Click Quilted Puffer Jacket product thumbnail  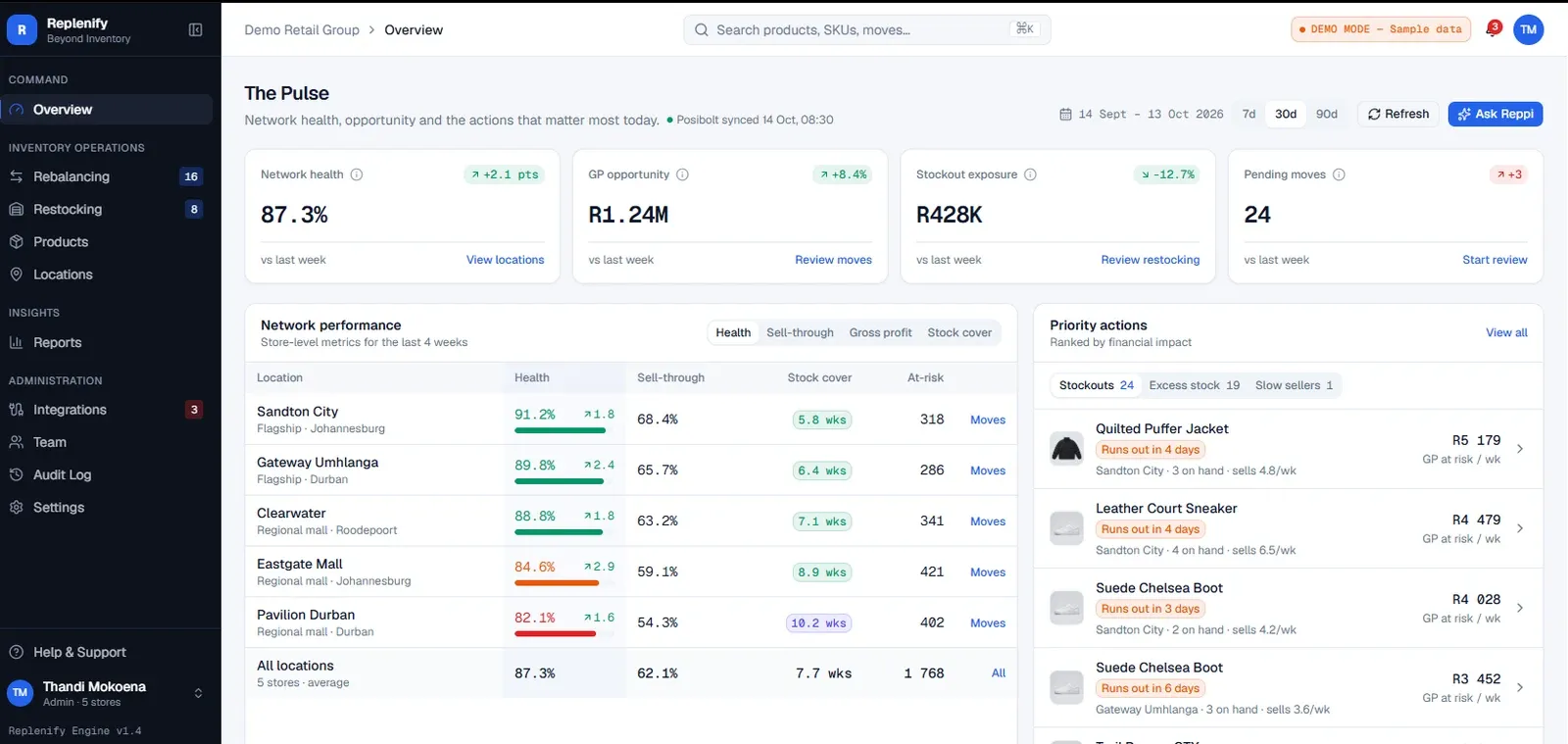point(1066,449)
